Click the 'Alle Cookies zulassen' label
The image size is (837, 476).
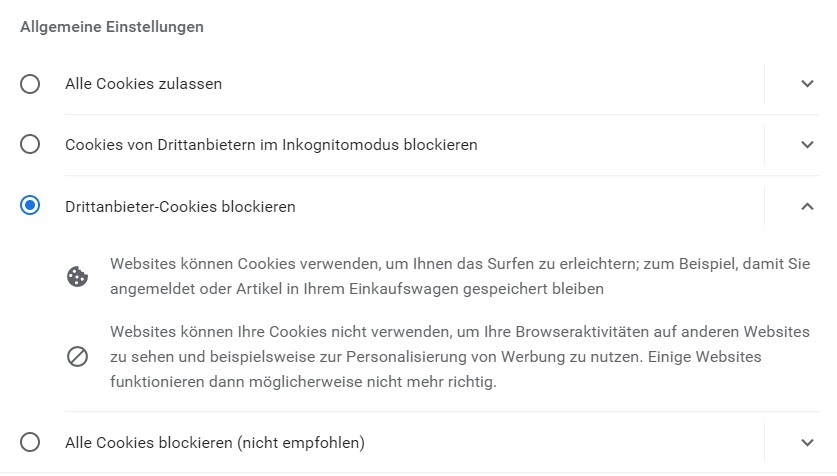click(144, 84)
